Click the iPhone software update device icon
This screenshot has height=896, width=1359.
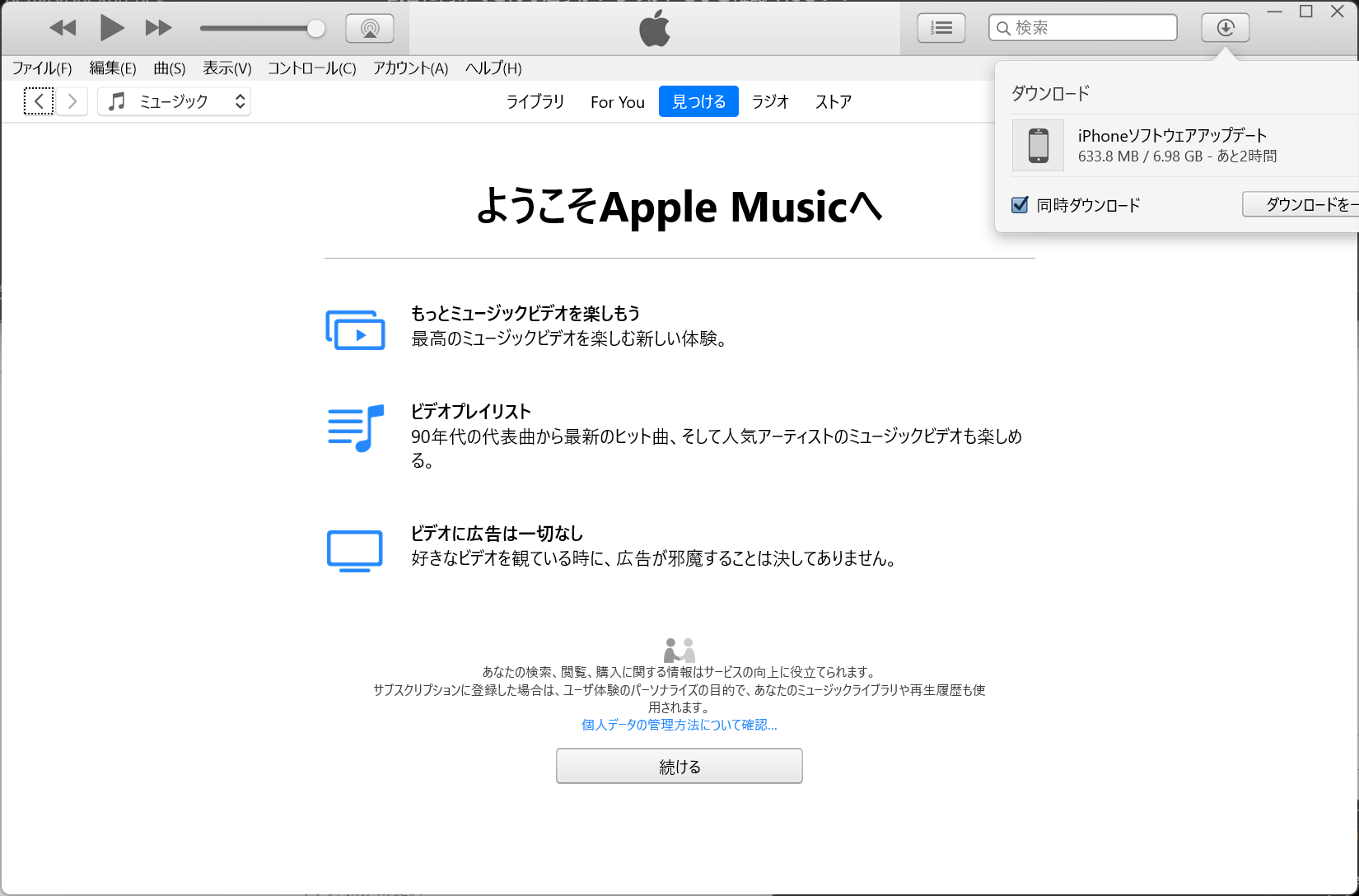[x=1038, y=146]
